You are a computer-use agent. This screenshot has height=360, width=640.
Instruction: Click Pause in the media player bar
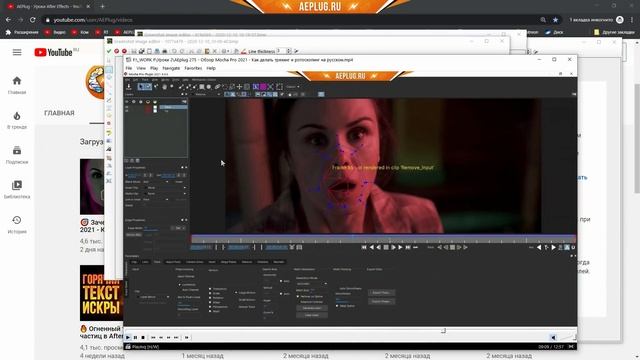(x=136, y=338)
